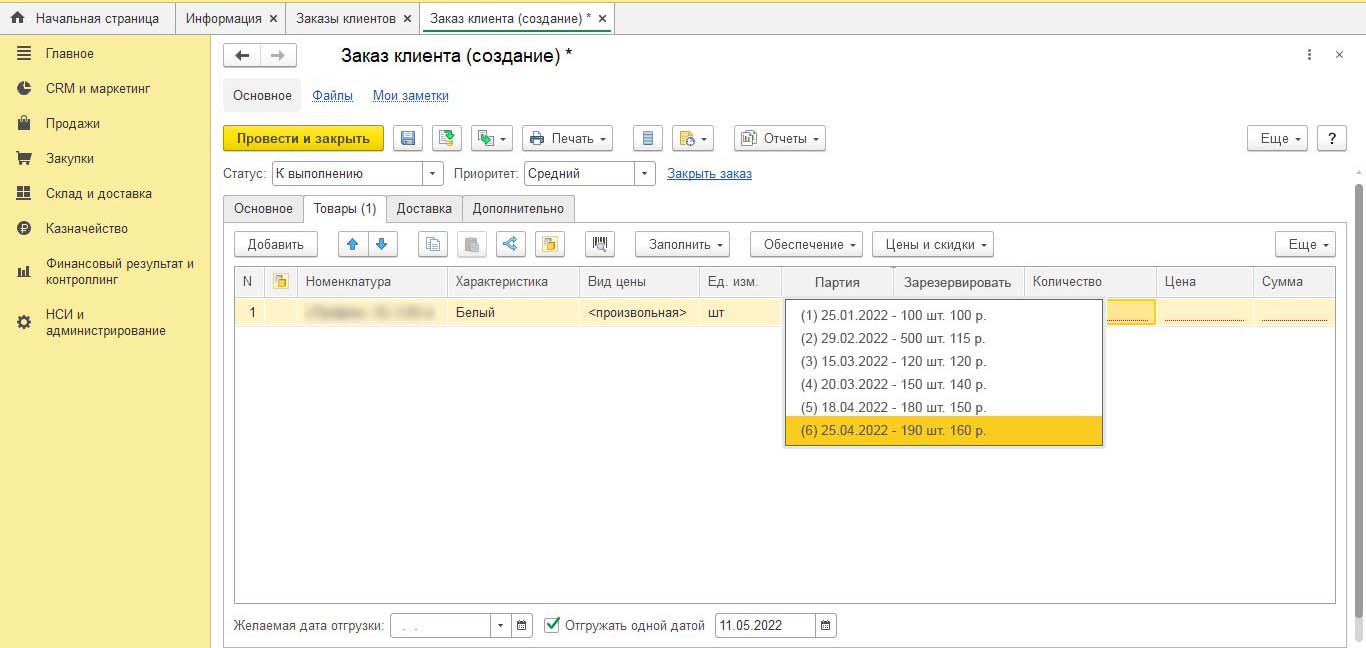Switch to the Доставка tab
The height and width of the screenshot is (648, 1366).
tap(424, 209)
